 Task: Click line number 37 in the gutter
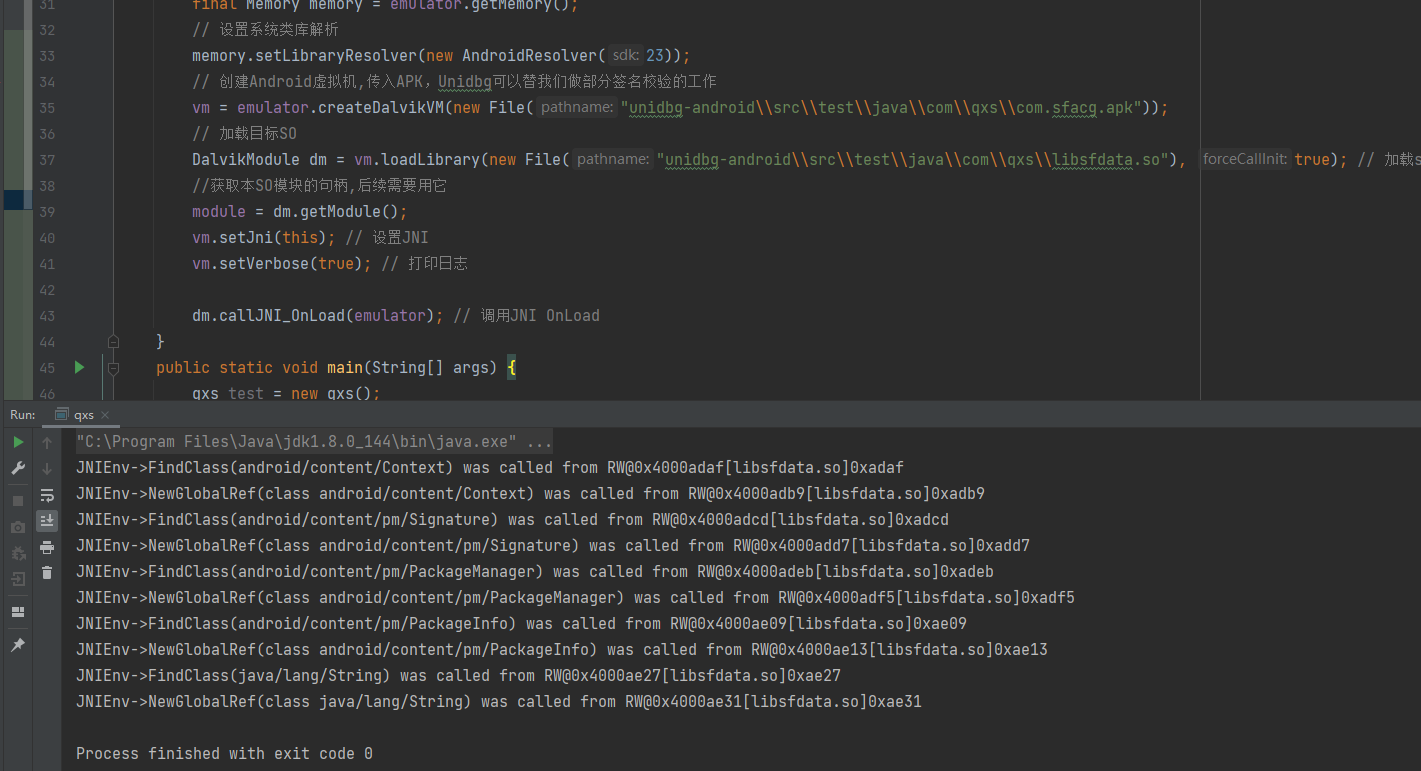point(46,159)
